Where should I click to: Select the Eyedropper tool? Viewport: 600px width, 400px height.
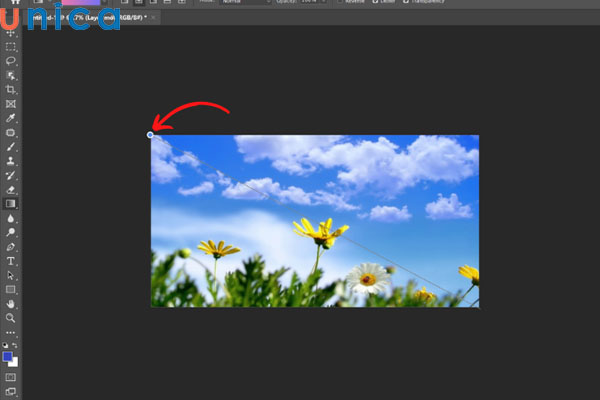pyautogui.click(x=10, y=118)
